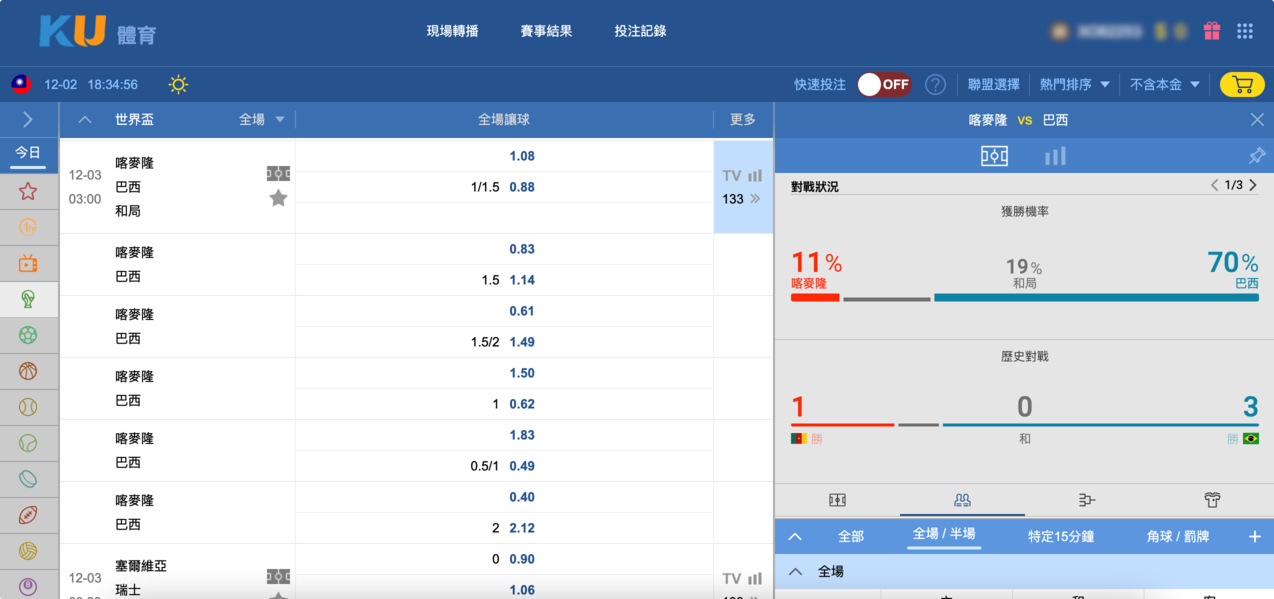Open 現場轉播 live broadcast menu
The image size is (1274, 599).
pyautogui.click(x=452, y=31)
